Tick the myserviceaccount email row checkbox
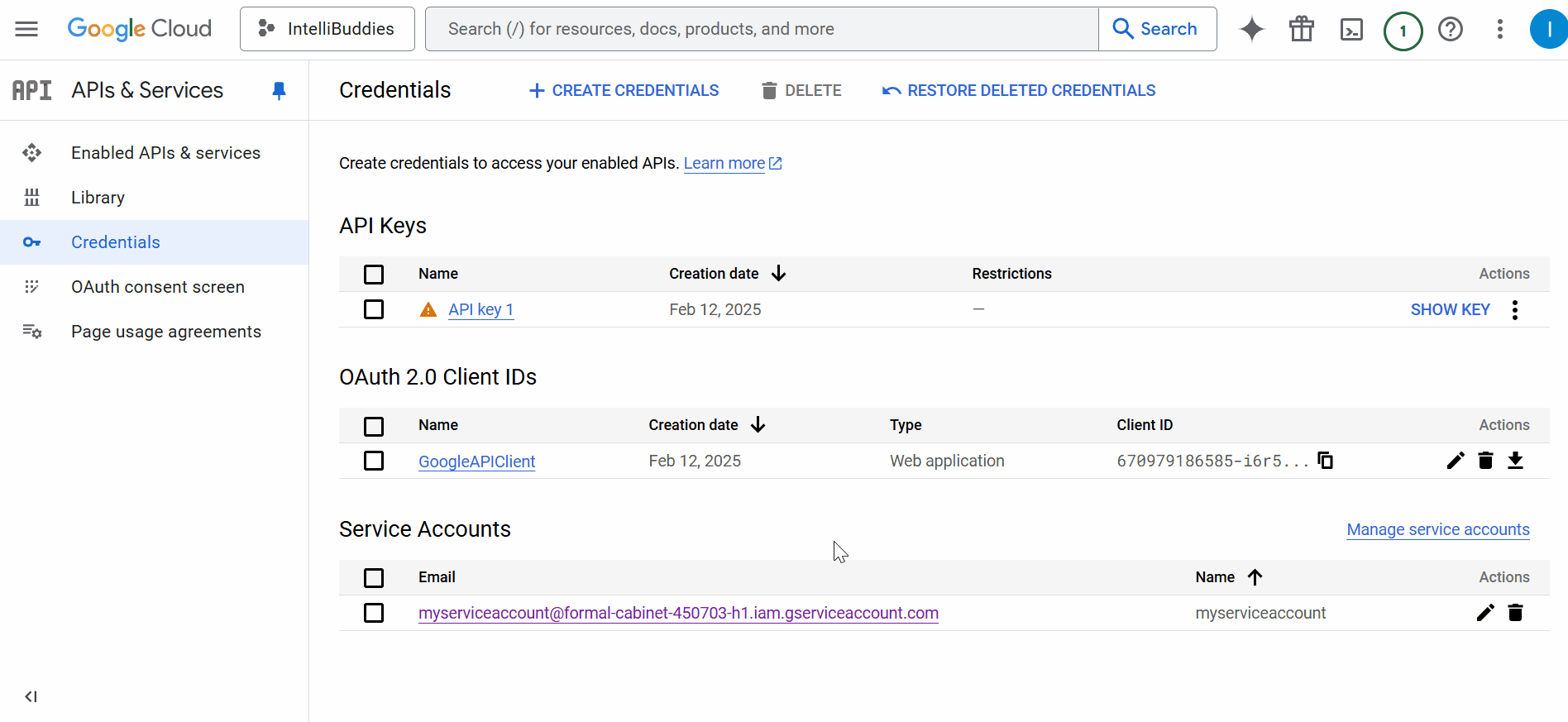The image size is (1568, 722). pos(374,613)
